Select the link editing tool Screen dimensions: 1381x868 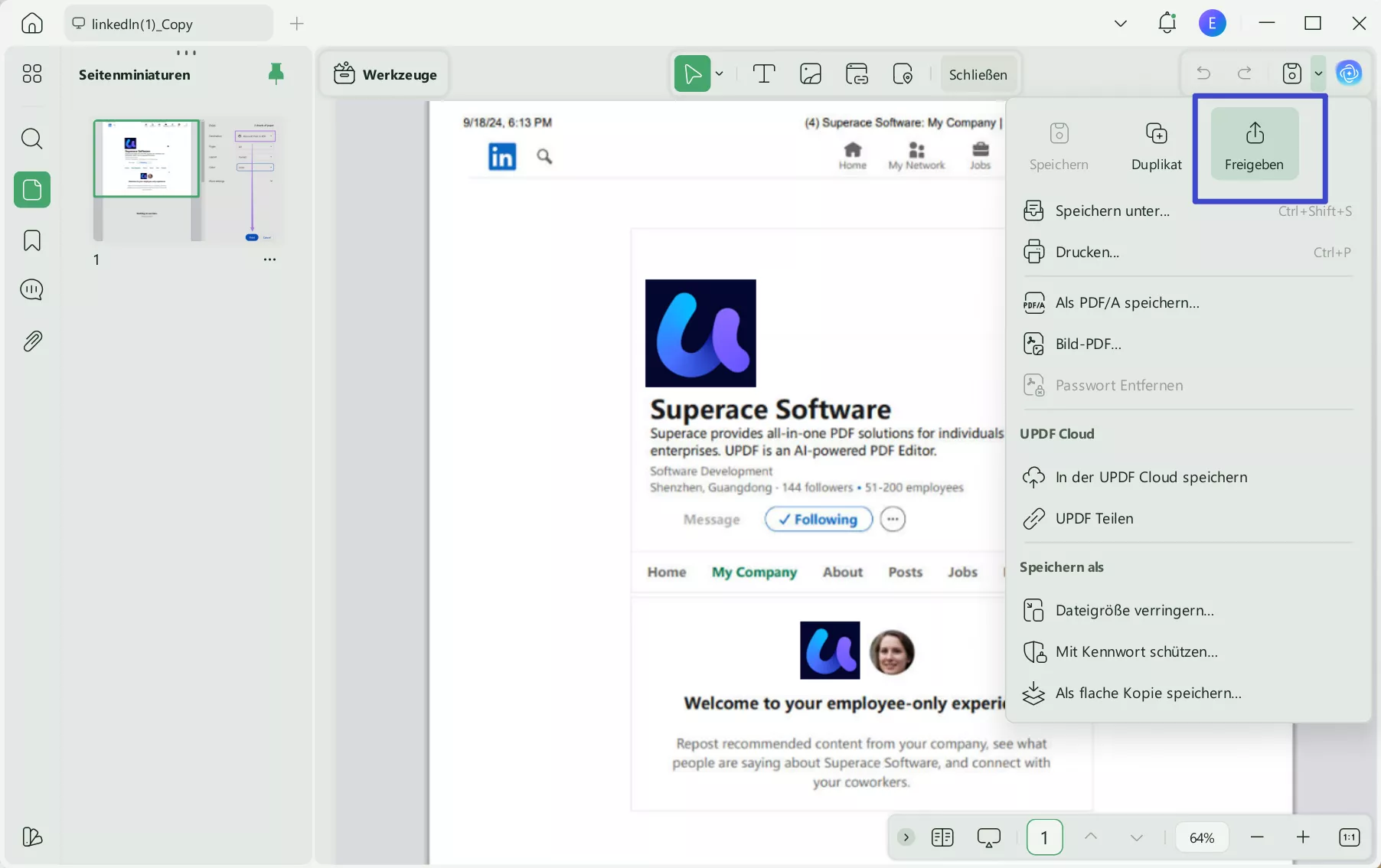click(857, 74)
